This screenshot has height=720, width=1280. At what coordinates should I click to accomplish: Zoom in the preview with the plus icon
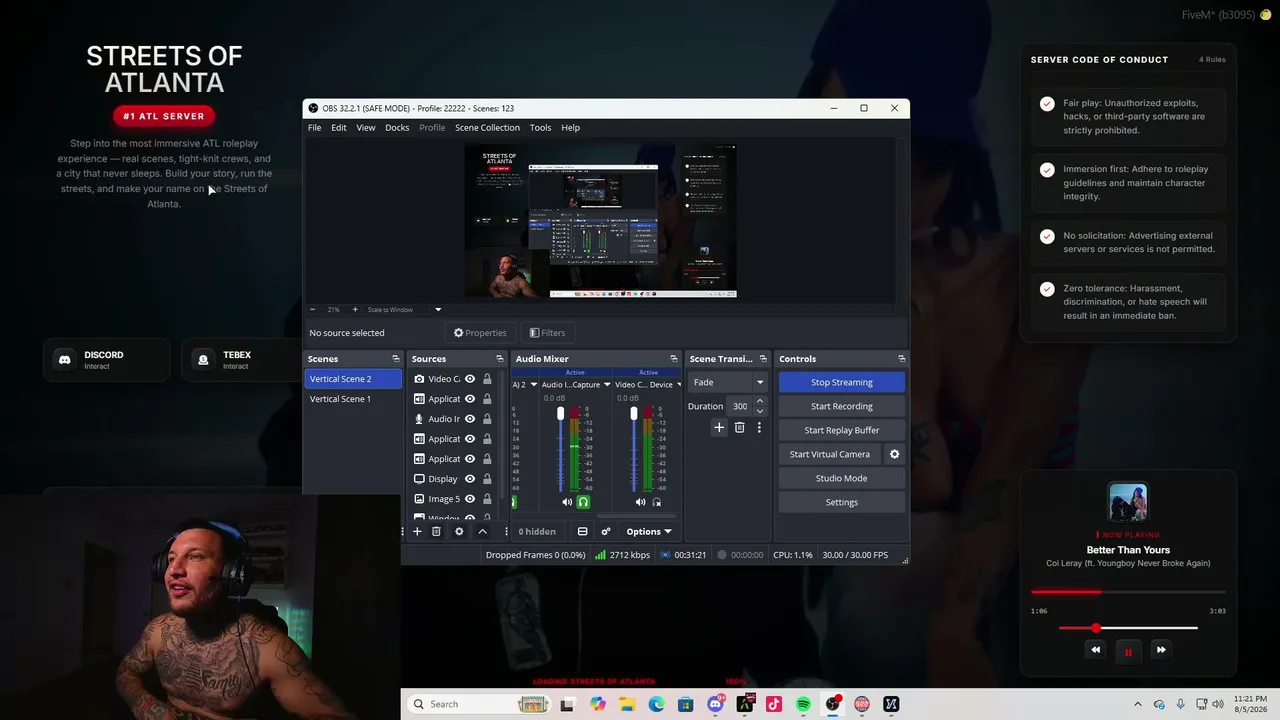click(x=354, y=309)
